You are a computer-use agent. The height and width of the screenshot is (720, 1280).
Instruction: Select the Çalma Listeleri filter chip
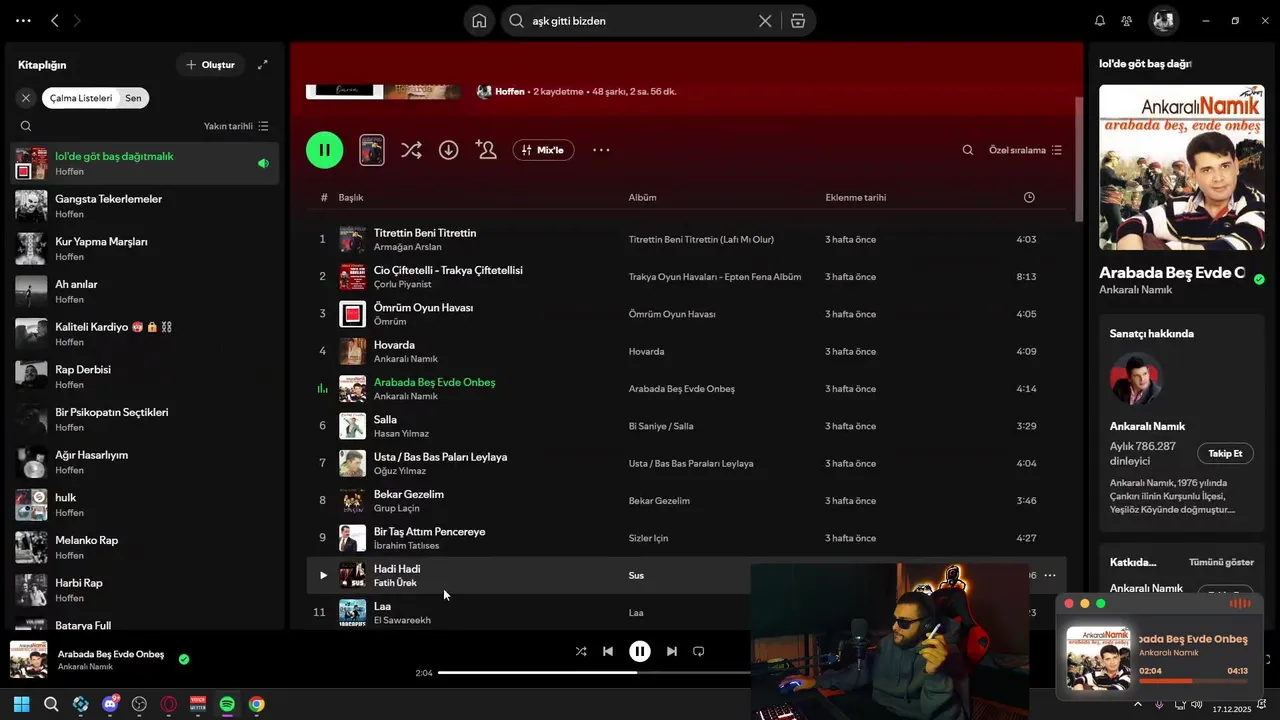81,98
